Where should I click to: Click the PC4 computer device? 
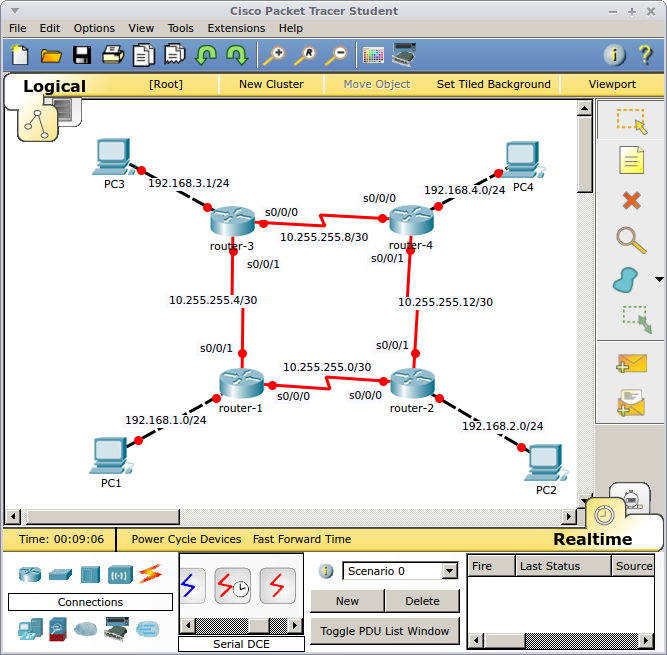[x=523, y=159]
